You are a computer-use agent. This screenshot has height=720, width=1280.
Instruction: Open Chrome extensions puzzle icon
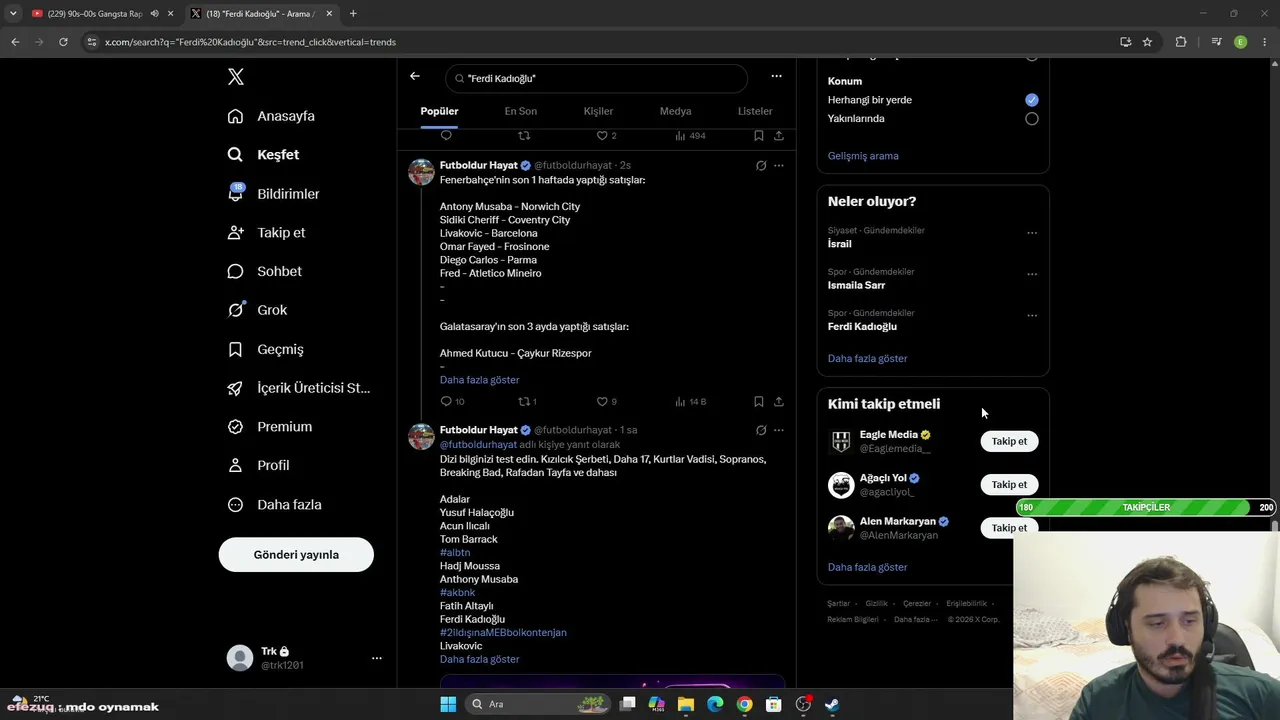(1181, 42)
